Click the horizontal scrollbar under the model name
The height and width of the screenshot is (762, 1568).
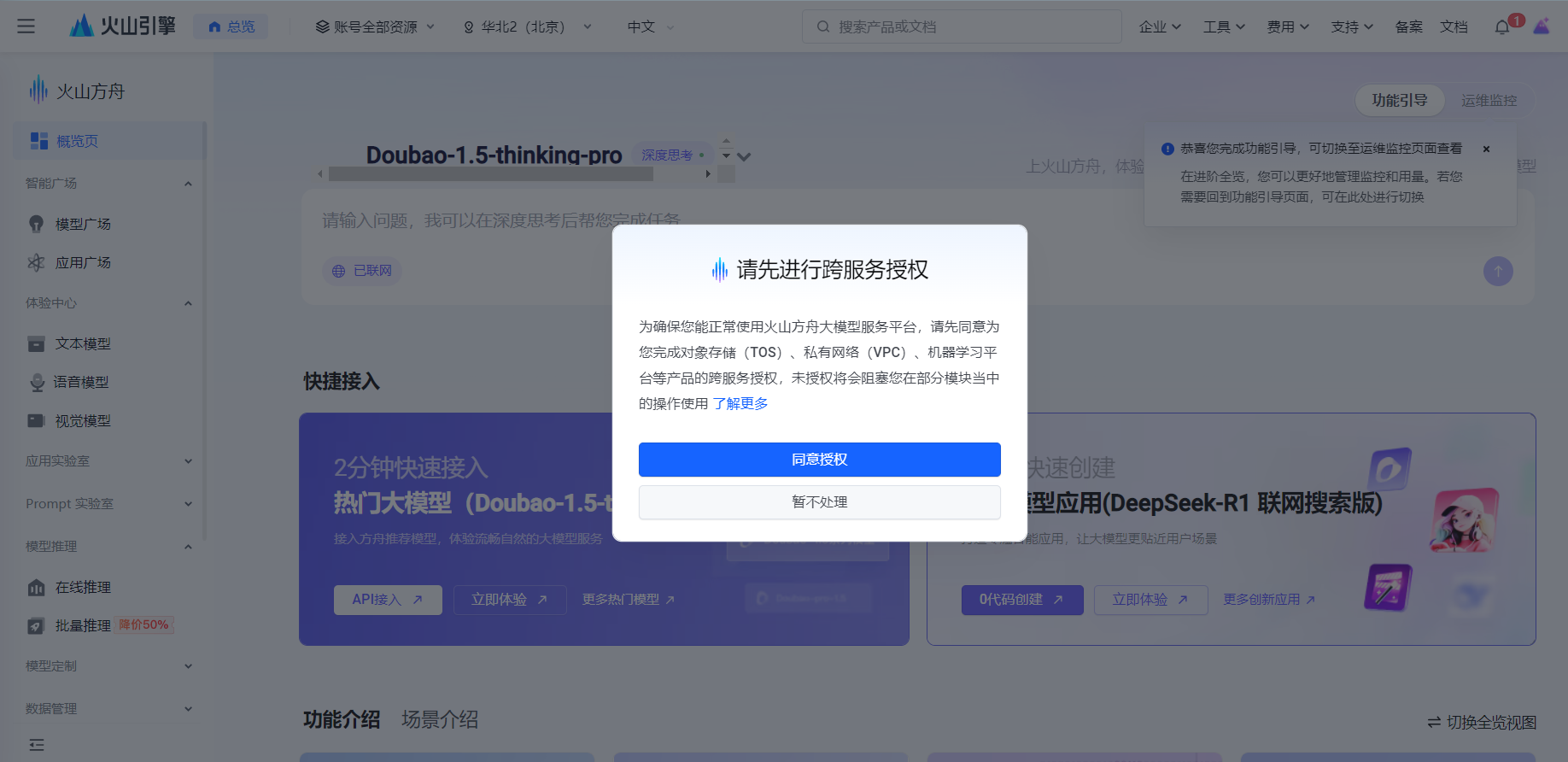pos(491,173)
